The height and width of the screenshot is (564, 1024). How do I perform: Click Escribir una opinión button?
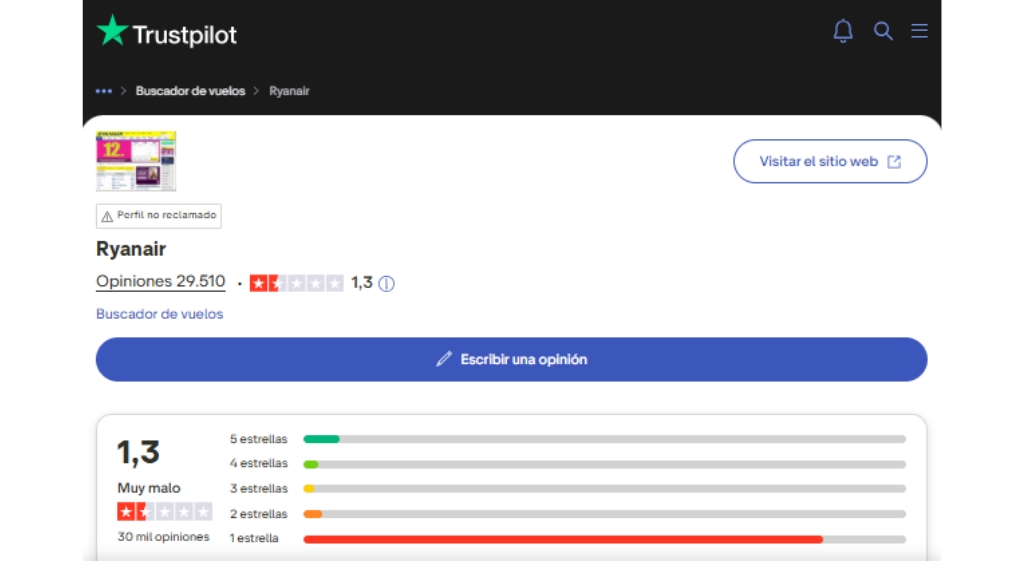pos(511,360)
